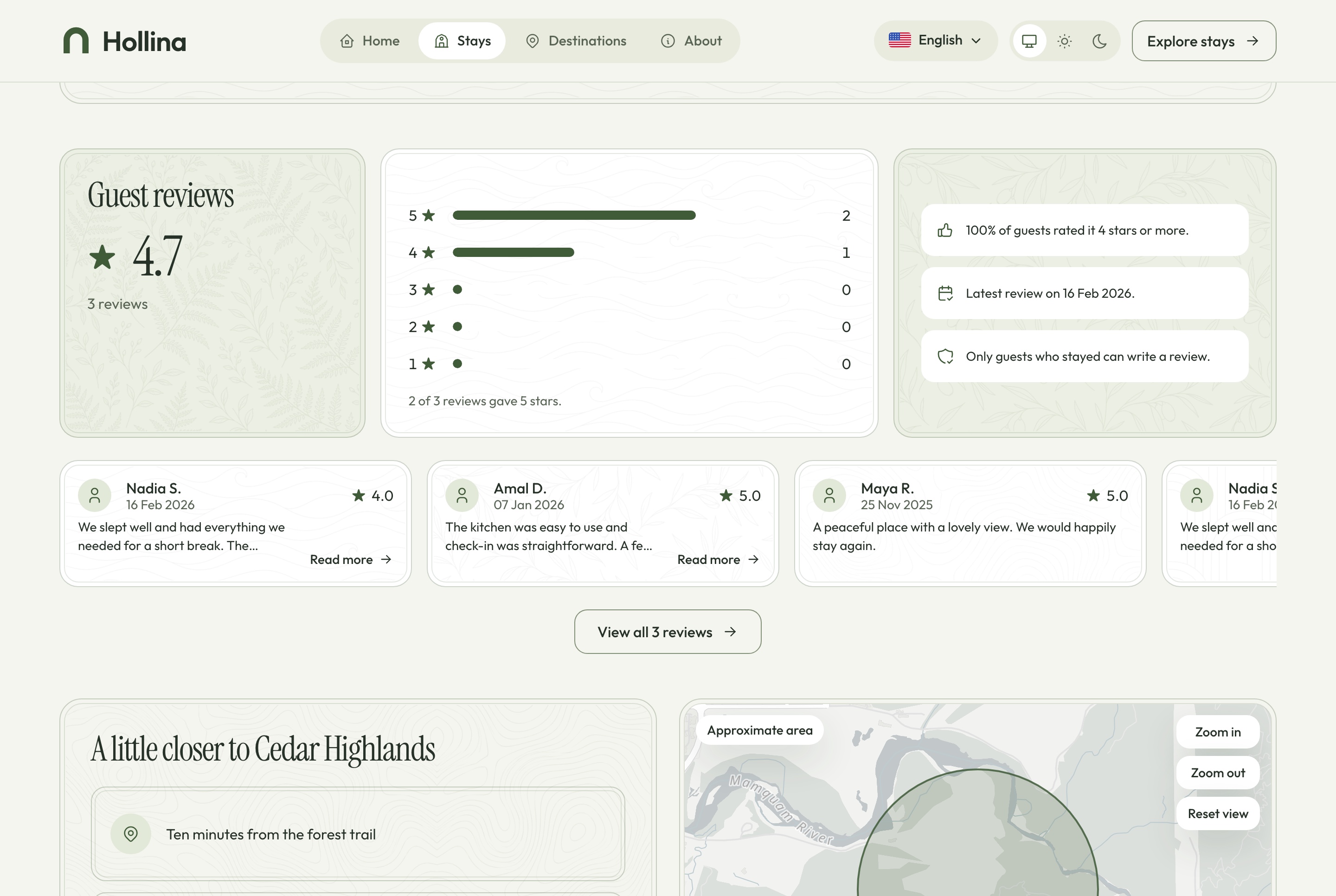Open Read more on Amal D. review
The height and width of the screenshot is (896, 1336).
[x=718, y=560]
